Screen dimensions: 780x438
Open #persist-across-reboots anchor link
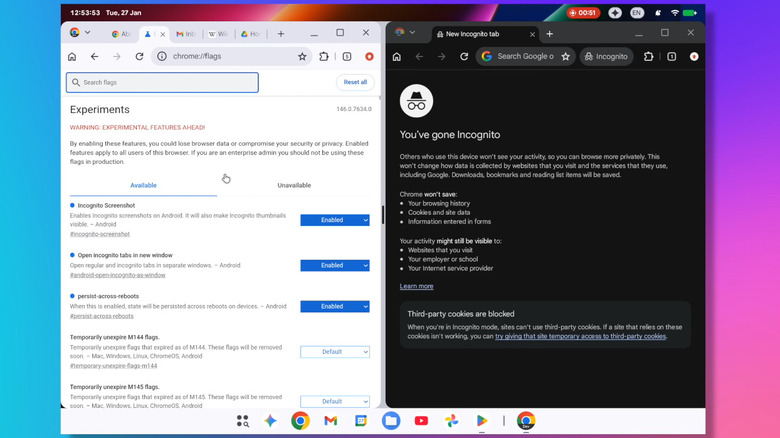click(101, 316)
